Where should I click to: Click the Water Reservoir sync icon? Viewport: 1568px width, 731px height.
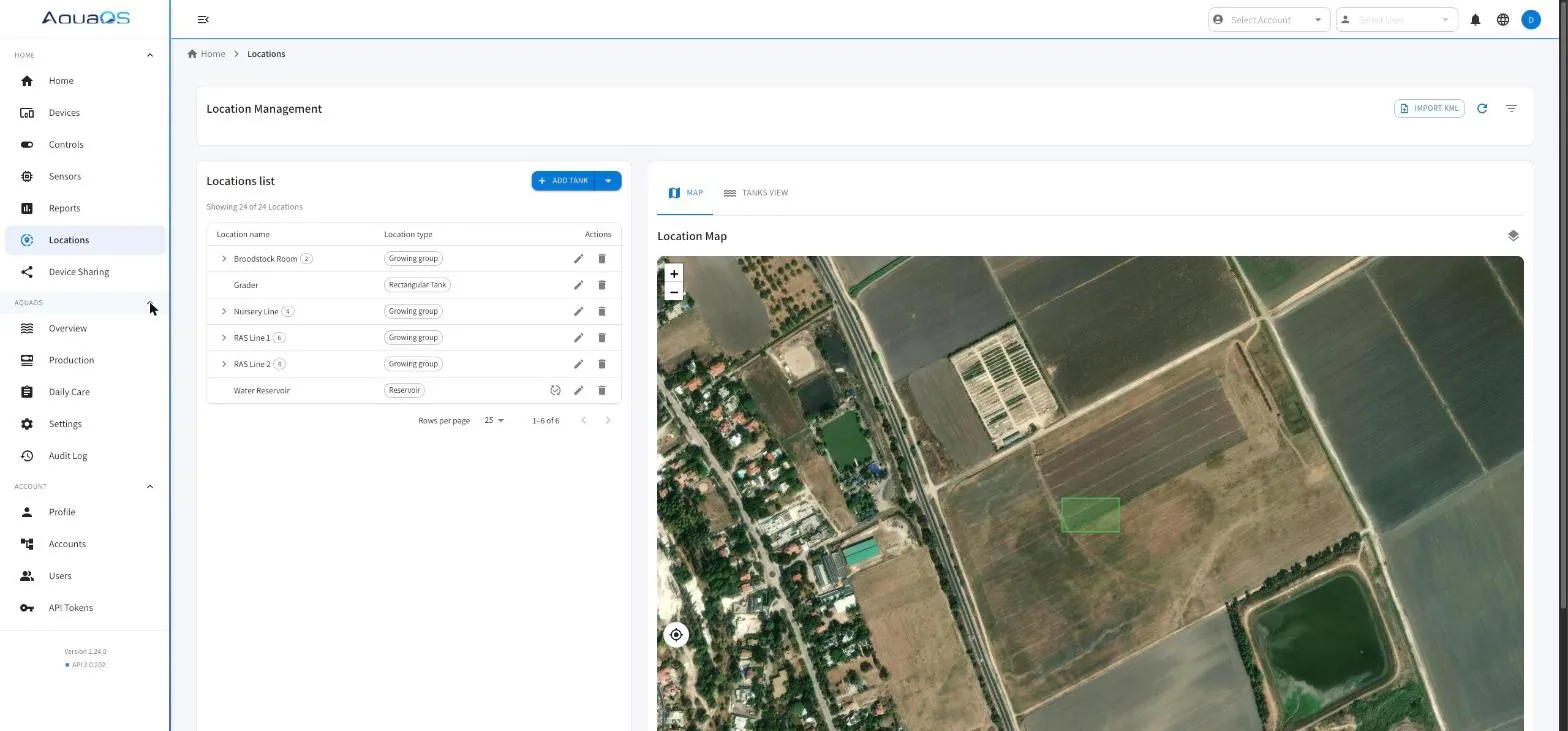pyautogui.click(x=555, y=391)
